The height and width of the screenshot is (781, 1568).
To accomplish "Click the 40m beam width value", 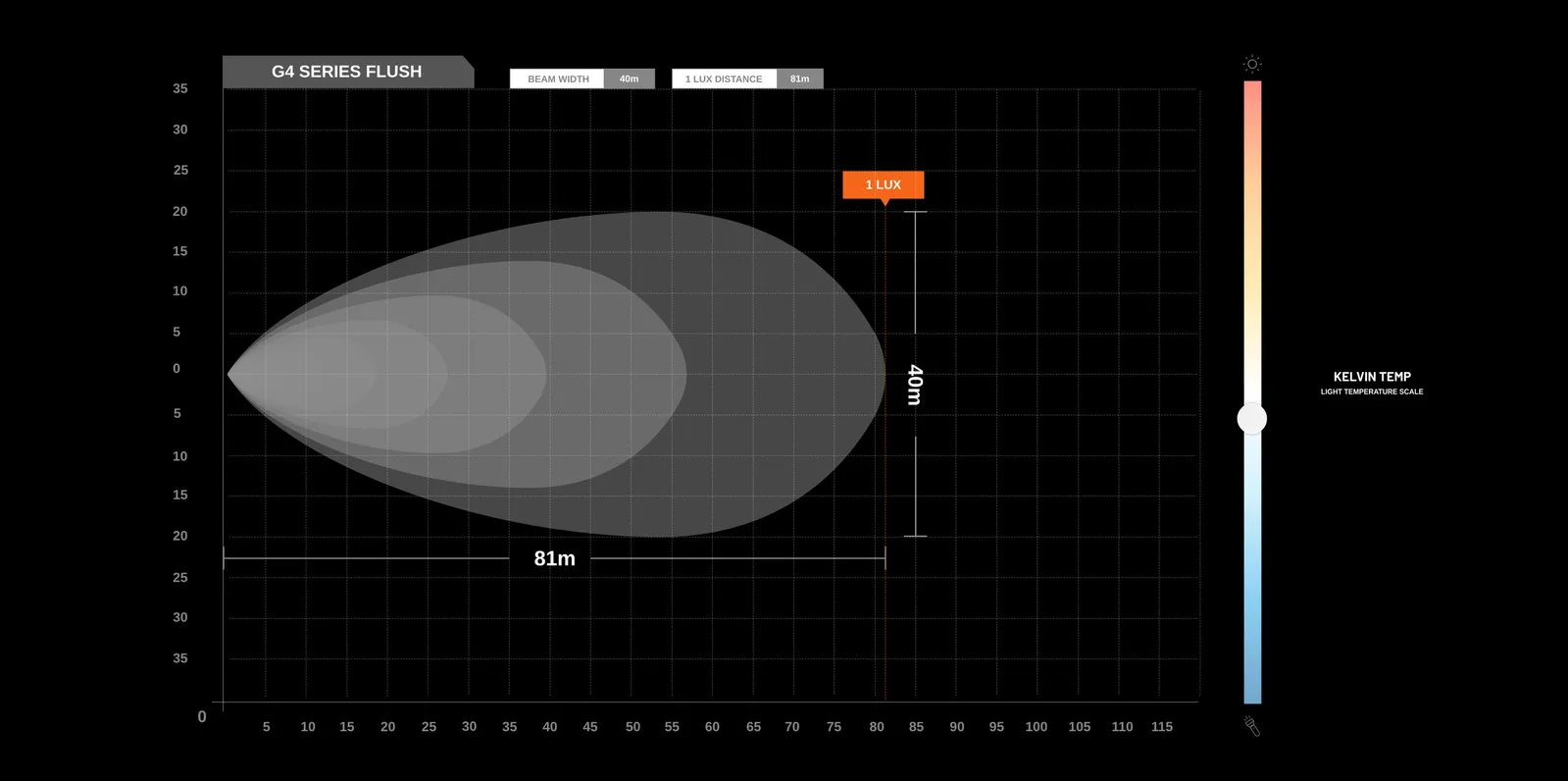I will [x=629, y=78].
